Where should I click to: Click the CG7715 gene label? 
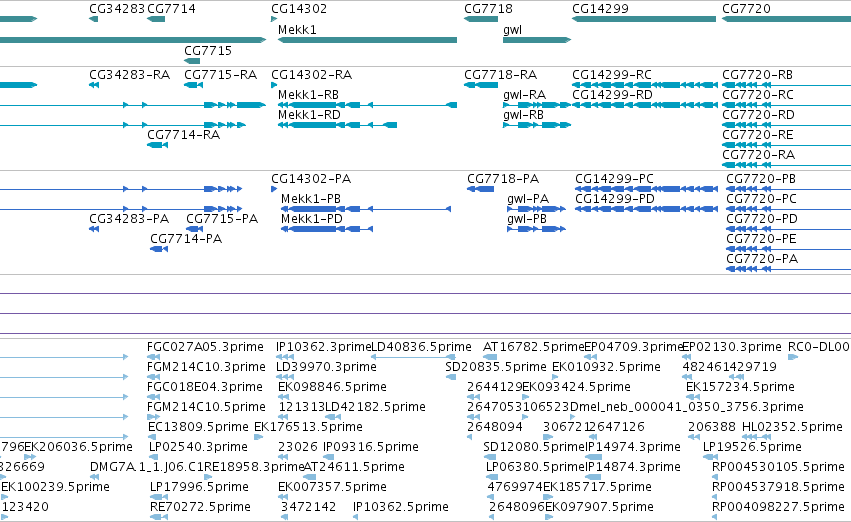[x=208, y=50]
